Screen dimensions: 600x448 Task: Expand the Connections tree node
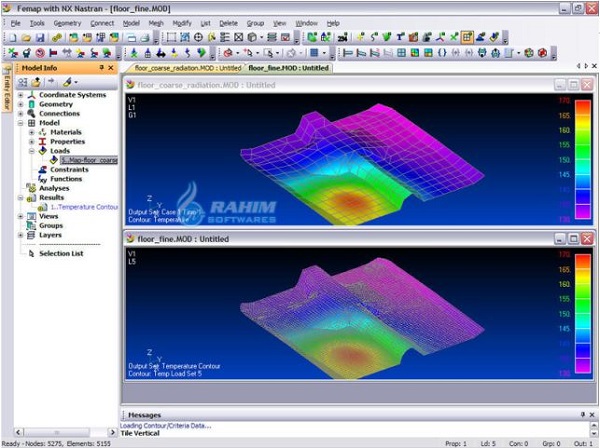coord(21,114)
